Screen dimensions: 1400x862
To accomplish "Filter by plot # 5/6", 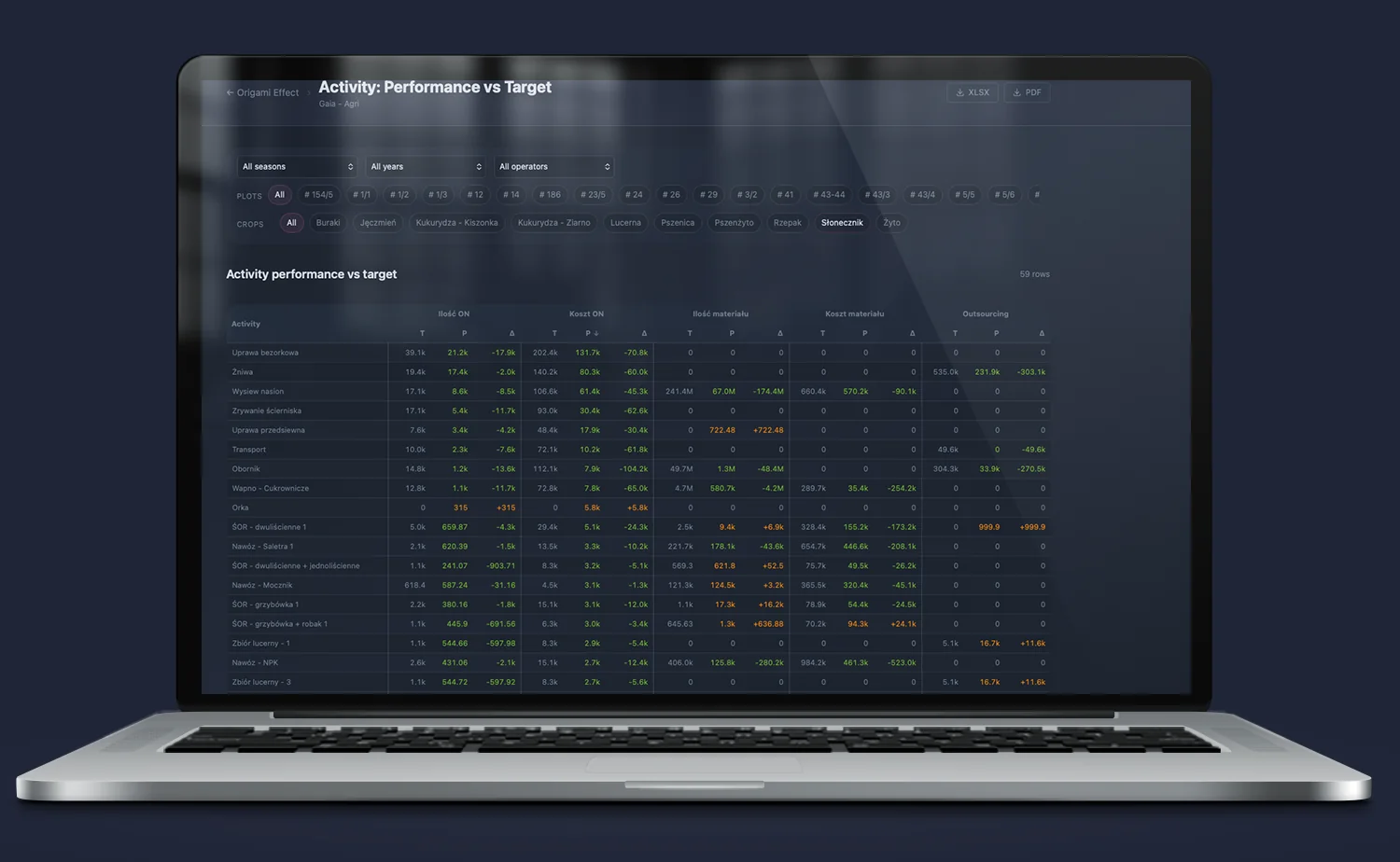I will (x=1004, y=195).
